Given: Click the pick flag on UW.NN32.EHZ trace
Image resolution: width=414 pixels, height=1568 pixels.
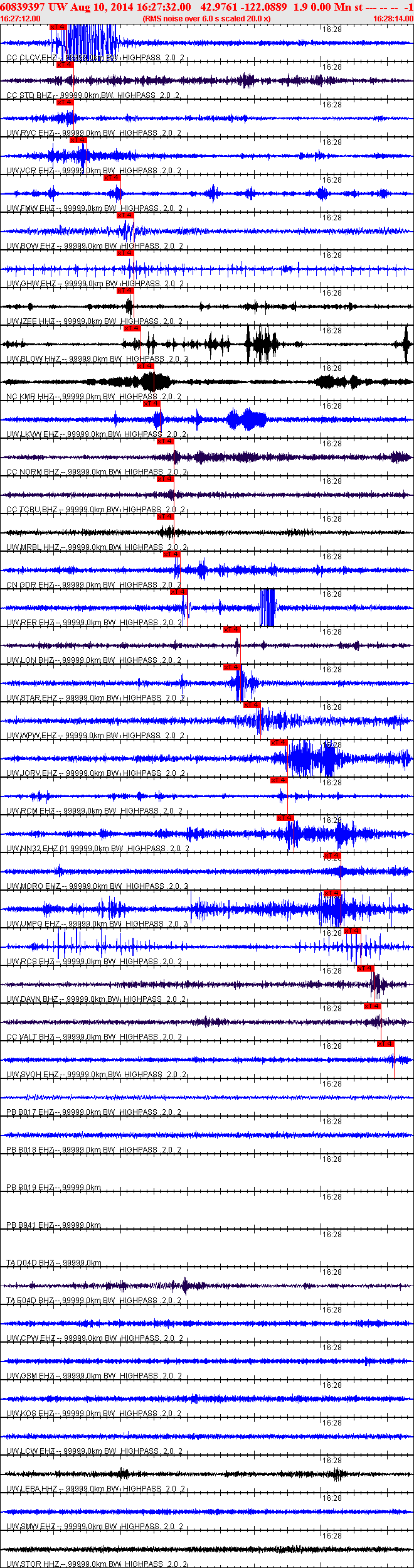Looking at the screenshot, I should (x=285, y=818).
